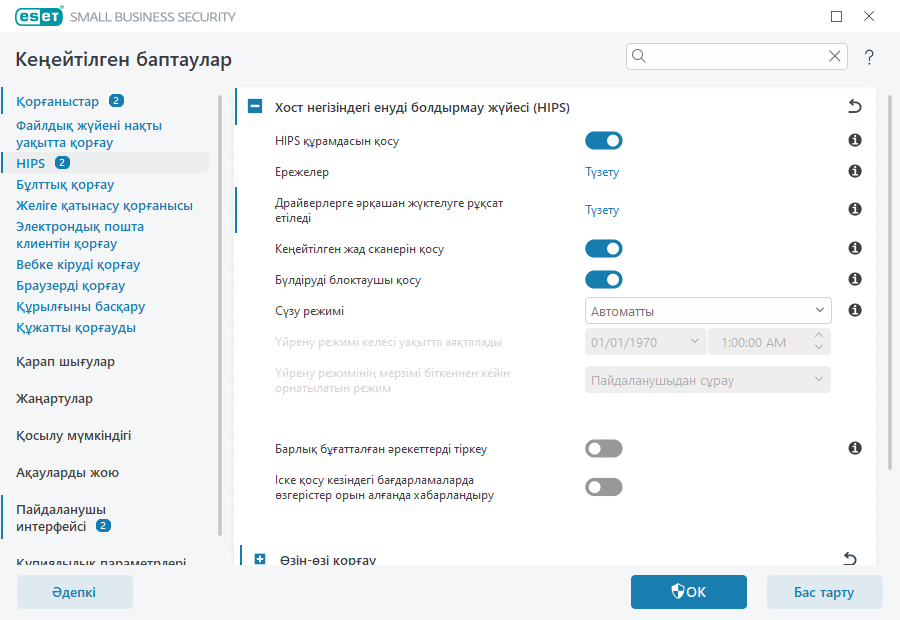900x620 pixels.
Task: Collapse the HIPS section with minus icon
Action: (256, 107)
